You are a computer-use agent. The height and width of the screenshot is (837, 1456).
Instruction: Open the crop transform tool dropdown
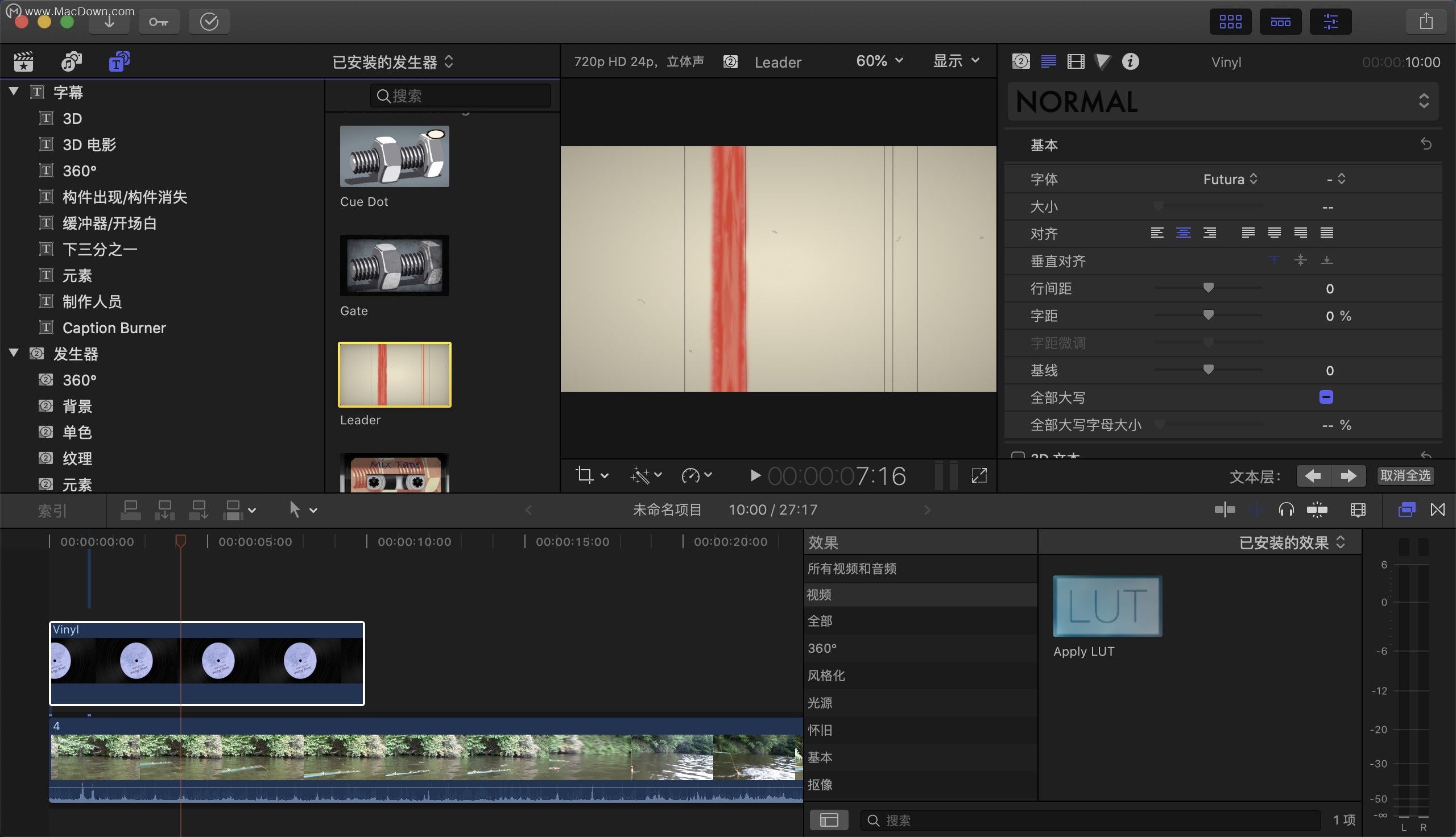pos(591,476)
